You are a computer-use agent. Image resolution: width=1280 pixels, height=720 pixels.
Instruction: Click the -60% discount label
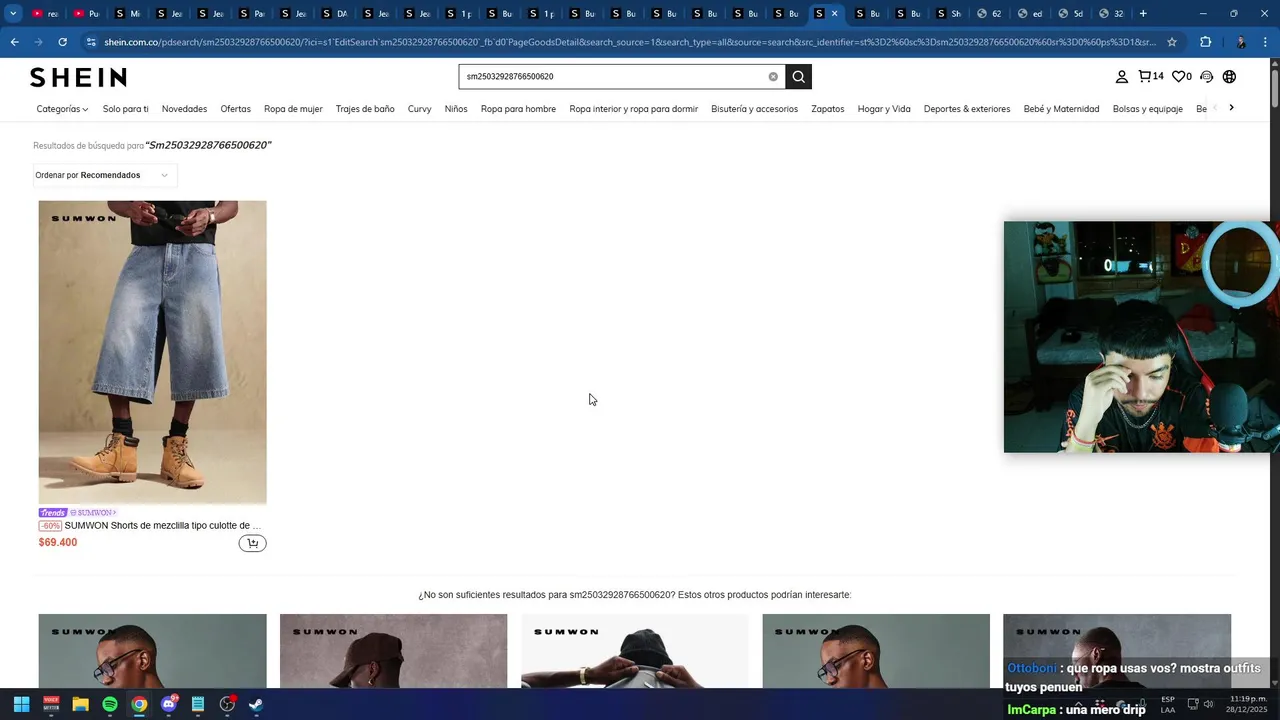pyautogui.click(x=50, y=526)
